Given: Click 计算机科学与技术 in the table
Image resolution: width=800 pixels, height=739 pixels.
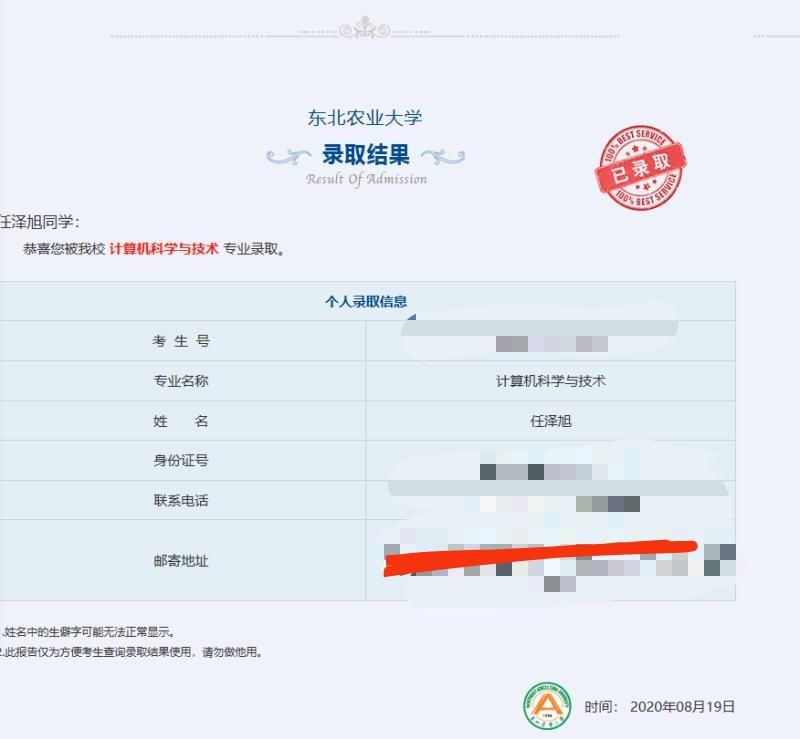Looking at the screenshot, I should [551, 381].
